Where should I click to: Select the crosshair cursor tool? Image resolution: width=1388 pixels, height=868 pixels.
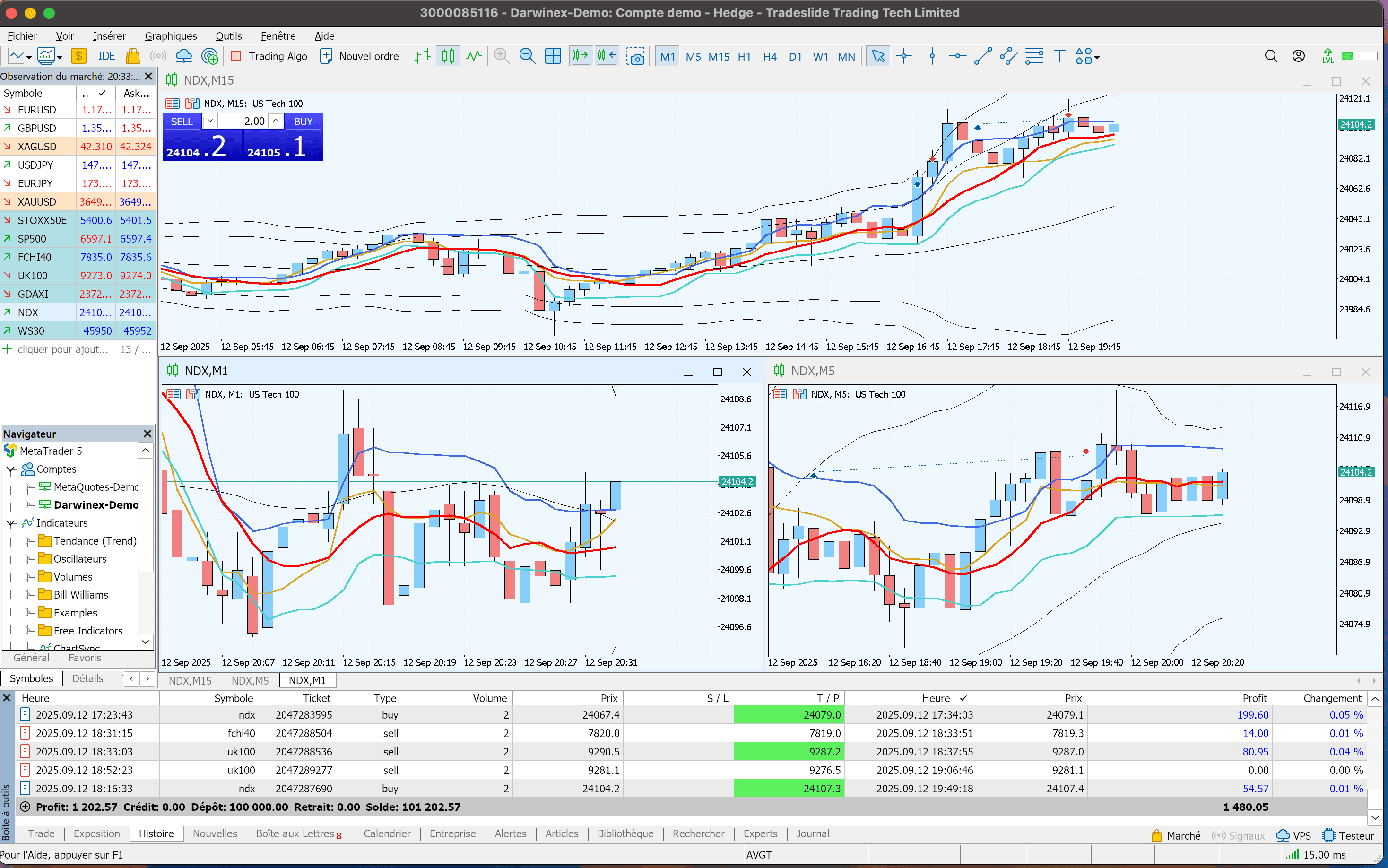(x=903, y=56)
